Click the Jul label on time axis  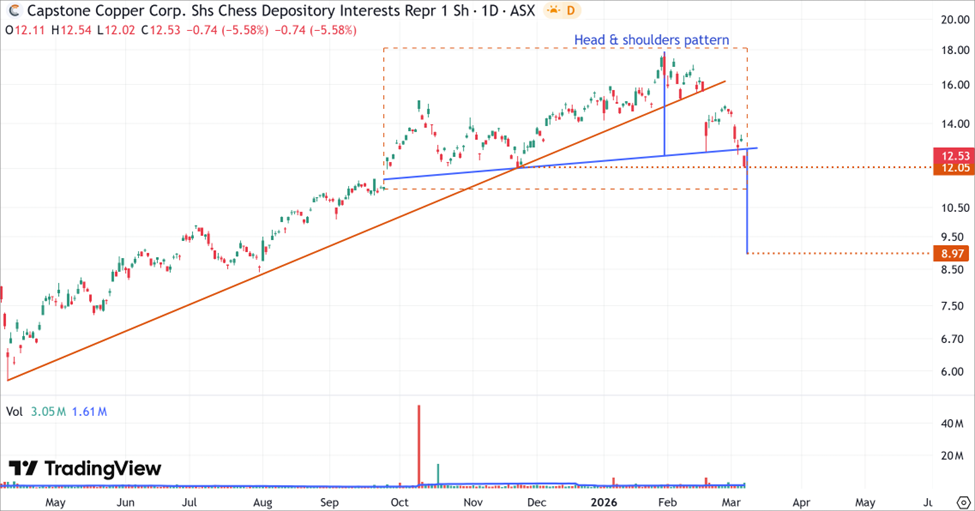click(x=189, y=502)
